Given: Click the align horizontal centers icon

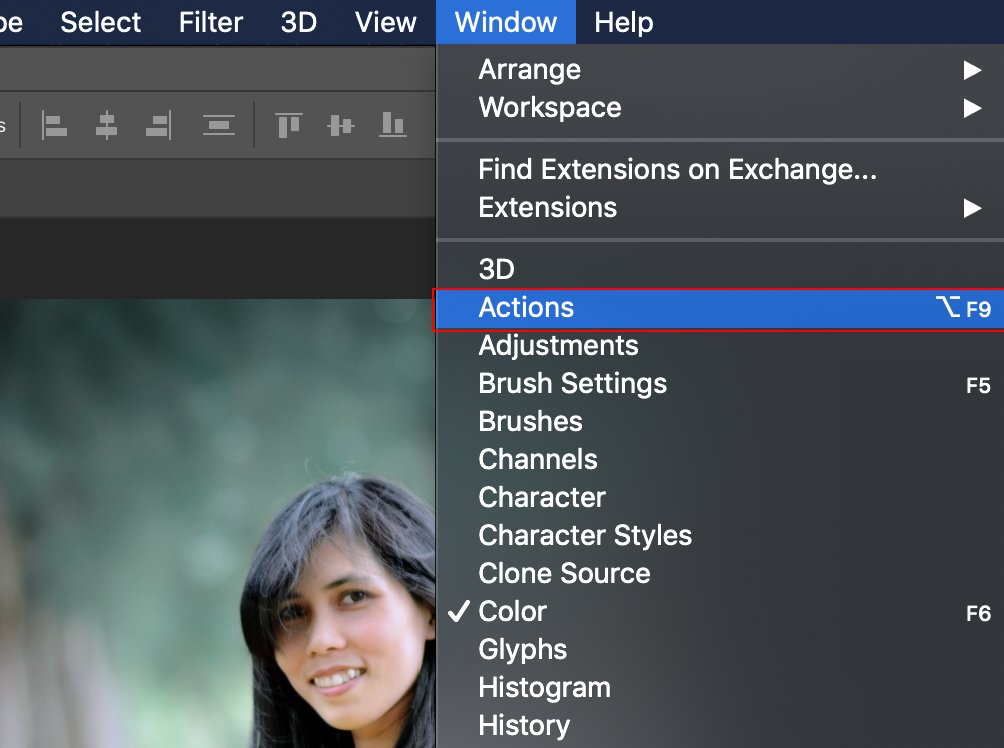Looking at the screenshot, I should 106,125.
